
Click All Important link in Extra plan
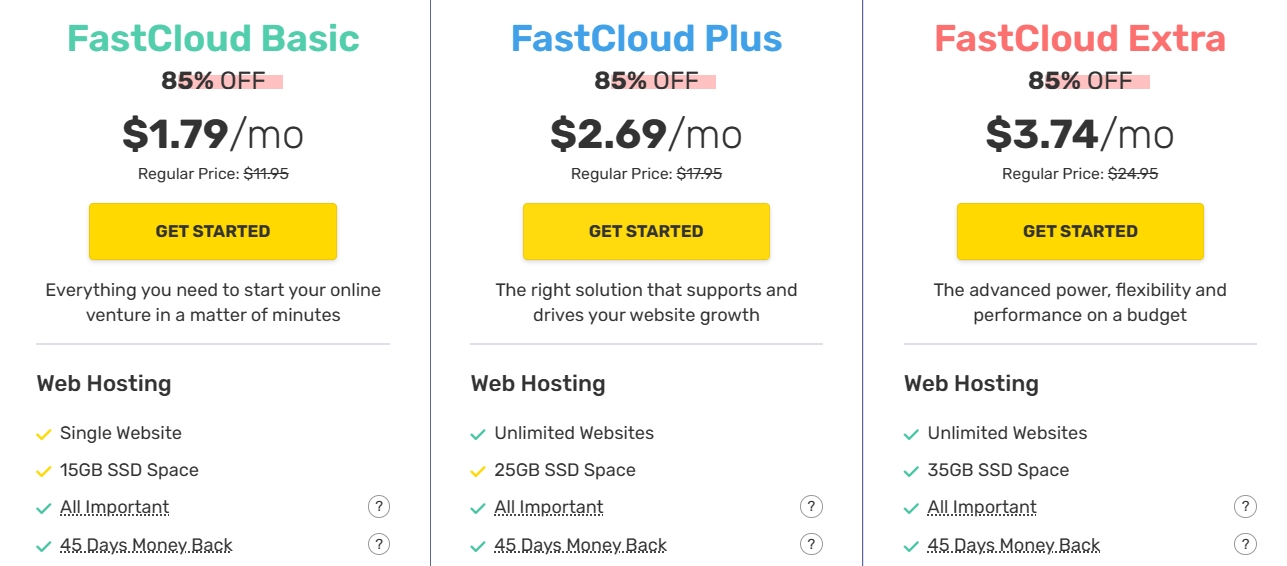982,508
